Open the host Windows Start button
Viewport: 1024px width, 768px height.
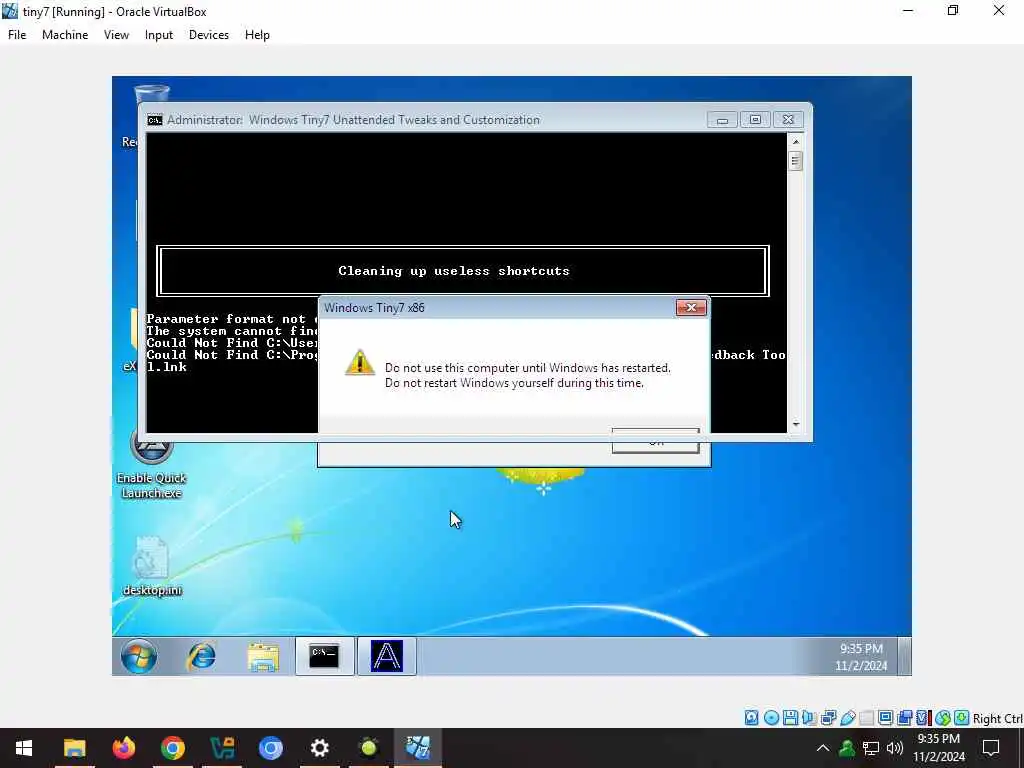(x=24, y=748)
